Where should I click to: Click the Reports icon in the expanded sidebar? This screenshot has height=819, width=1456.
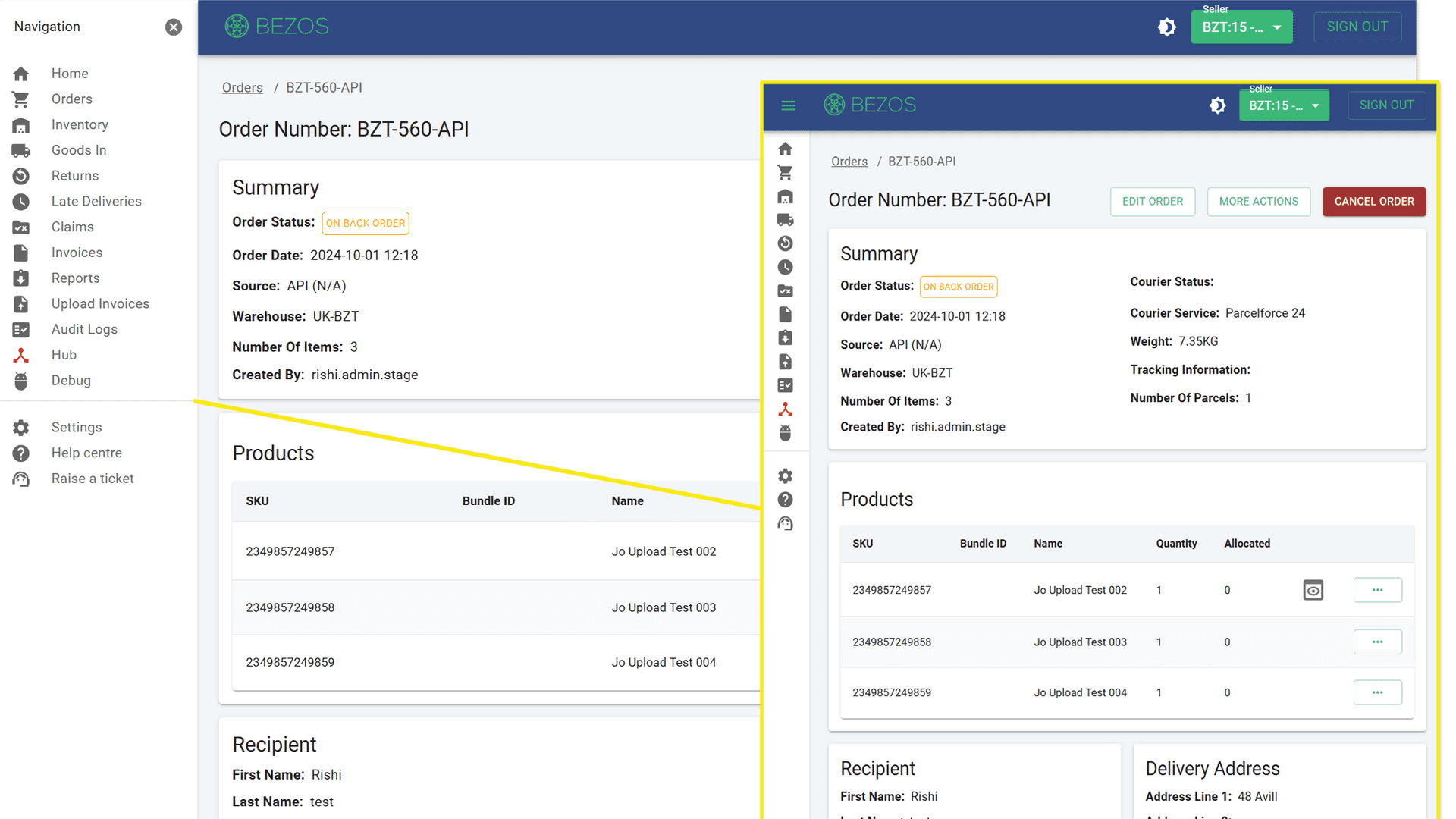(21, 278)
